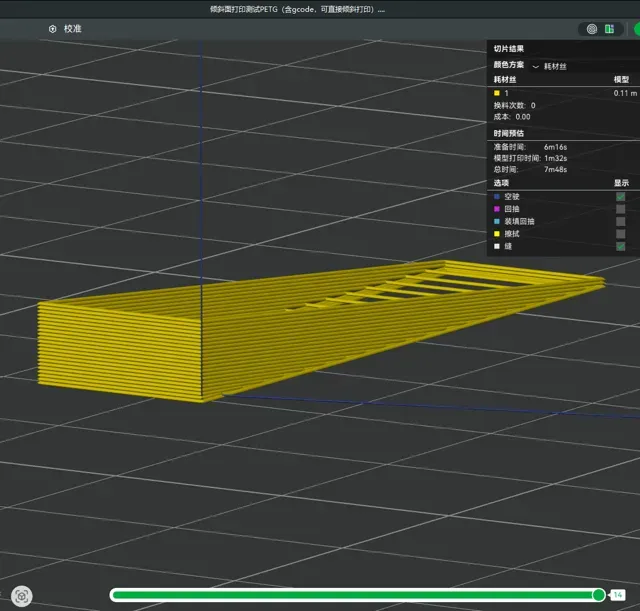Click the blue swatch next to 空驶
Image resolution: width=640 pixels, height=611 pixels.
point(497,197)
